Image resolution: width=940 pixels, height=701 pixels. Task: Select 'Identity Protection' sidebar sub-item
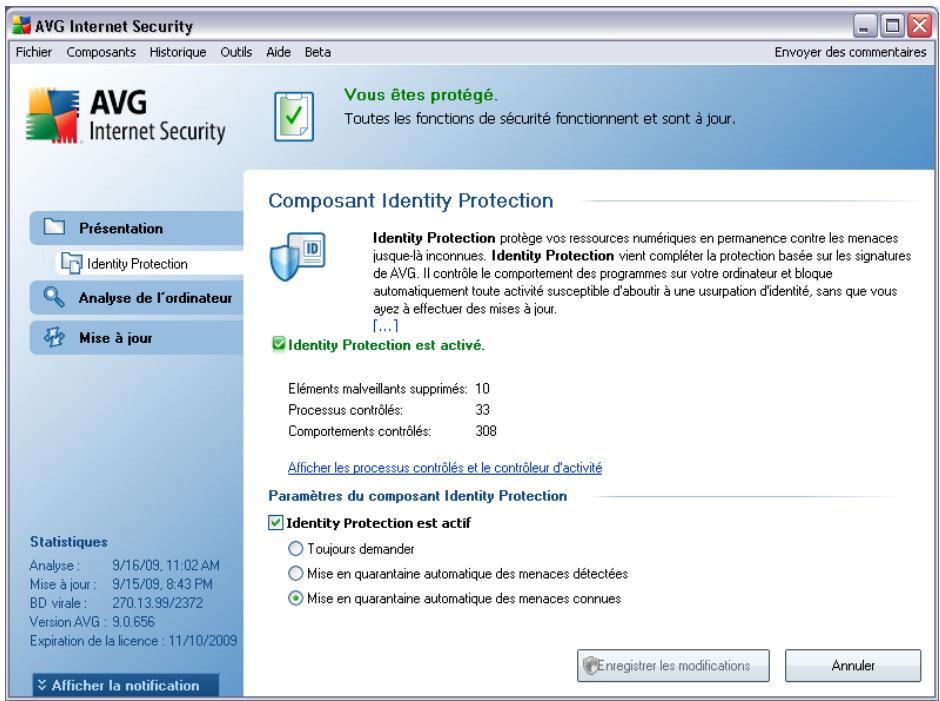pos(150,264)
